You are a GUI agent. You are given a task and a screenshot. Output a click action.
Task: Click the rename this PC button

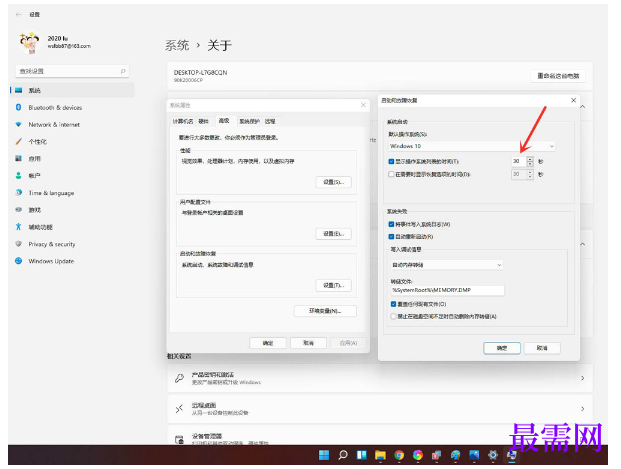(558, 76)
